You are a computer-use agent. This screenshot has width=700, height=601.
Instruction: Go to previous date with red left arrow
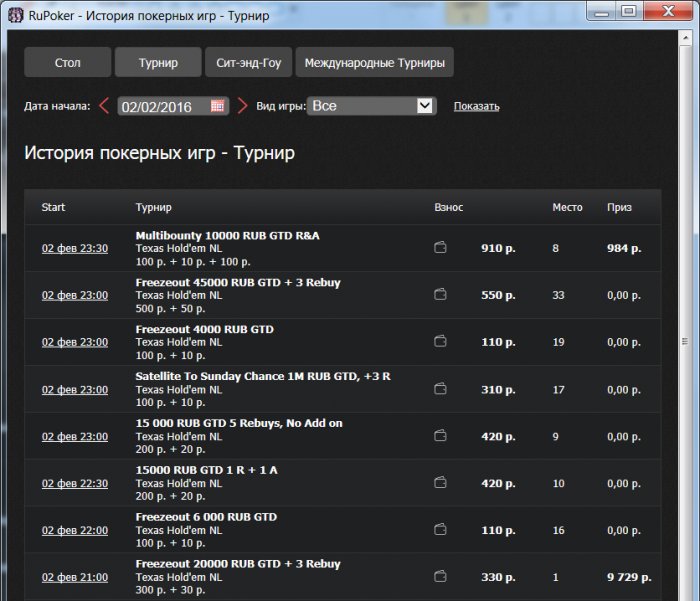tap(104, 106)
